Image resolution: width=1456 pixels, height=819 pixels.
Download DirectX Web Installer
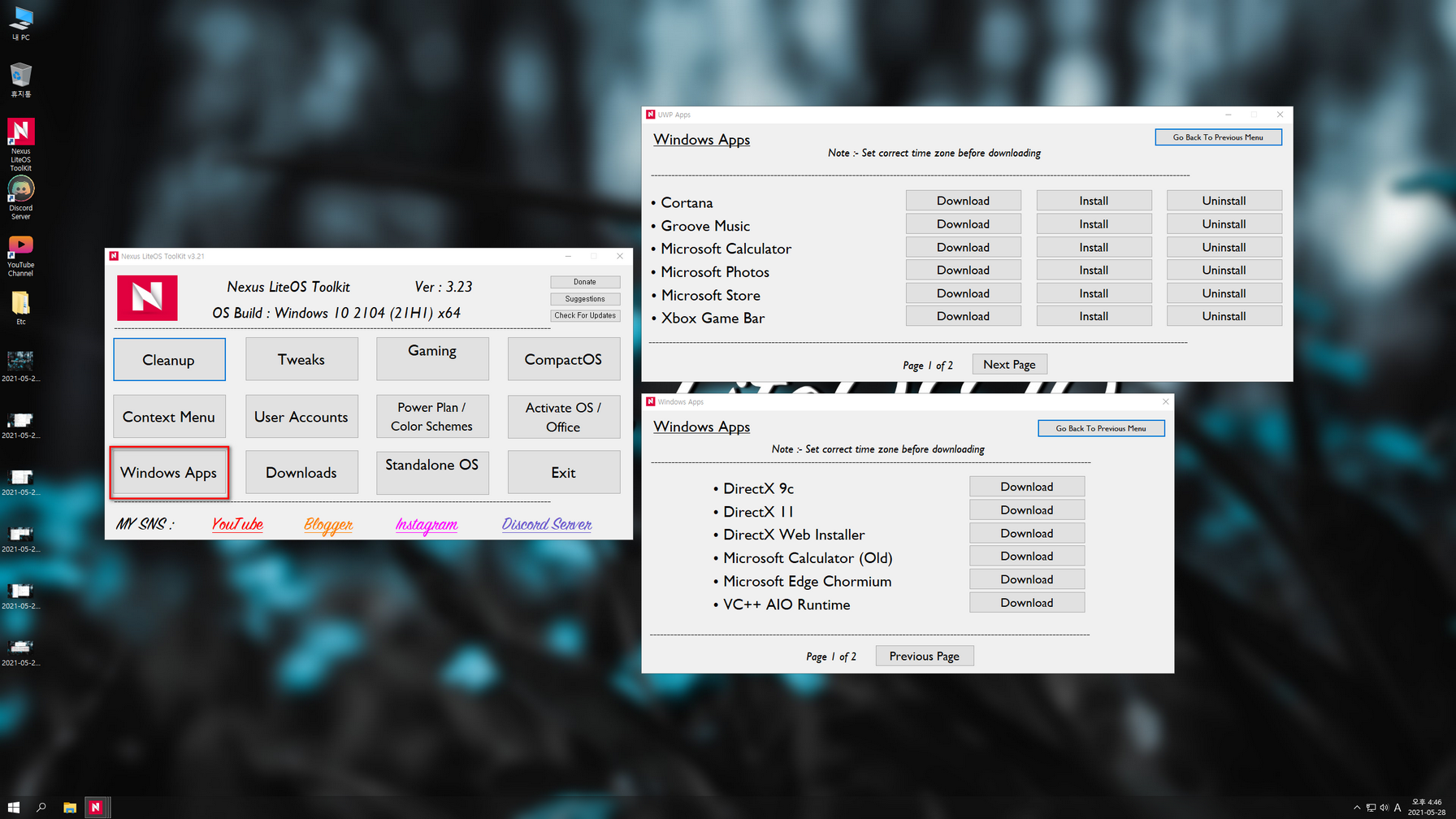coord(1026,533)
